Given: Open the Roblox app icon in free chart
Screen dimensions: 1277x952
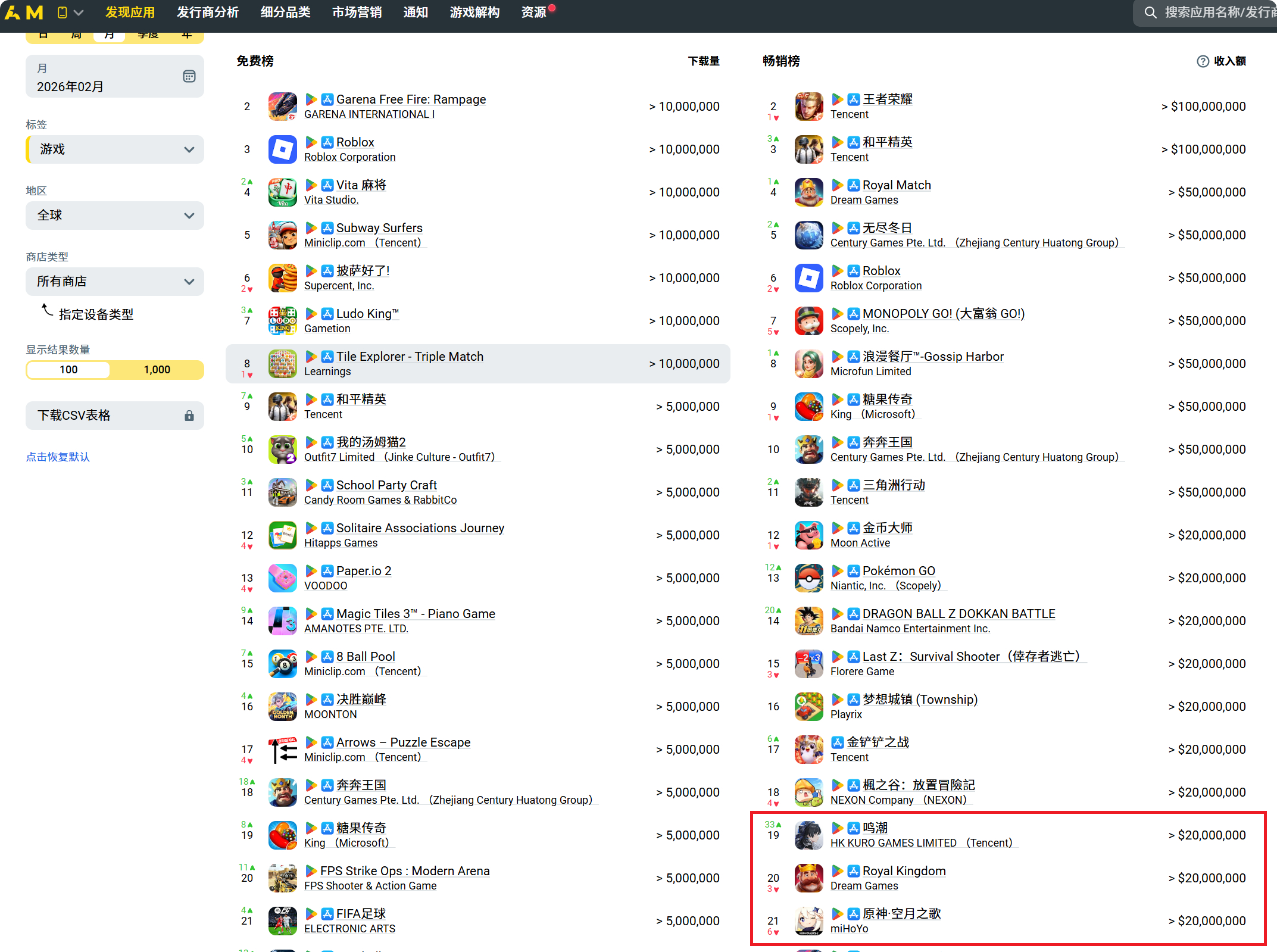Looking at the screenshot, I should click(282, 149).
